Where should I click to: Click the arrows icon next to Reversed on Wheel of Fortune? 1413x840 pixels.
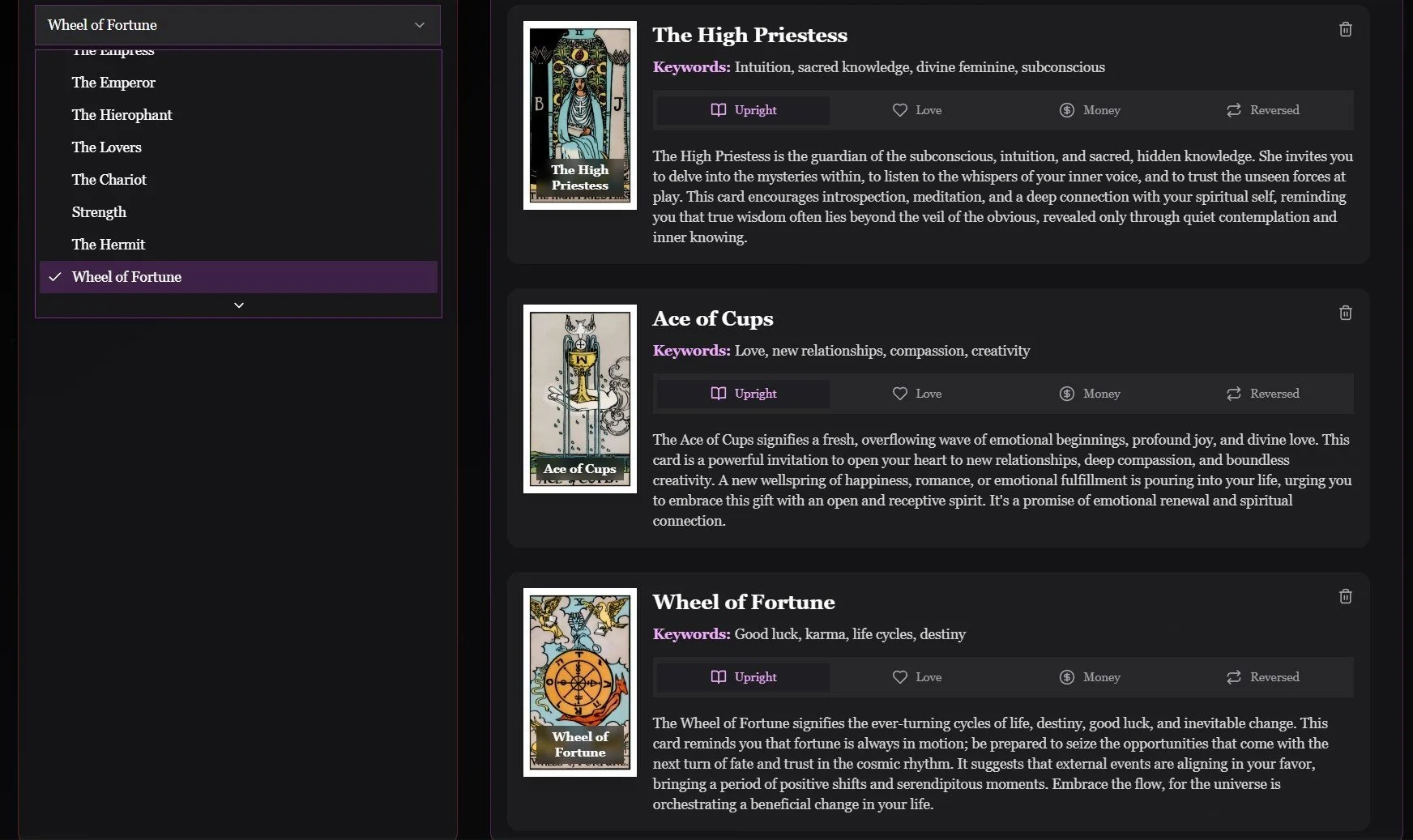point(1234,677)
